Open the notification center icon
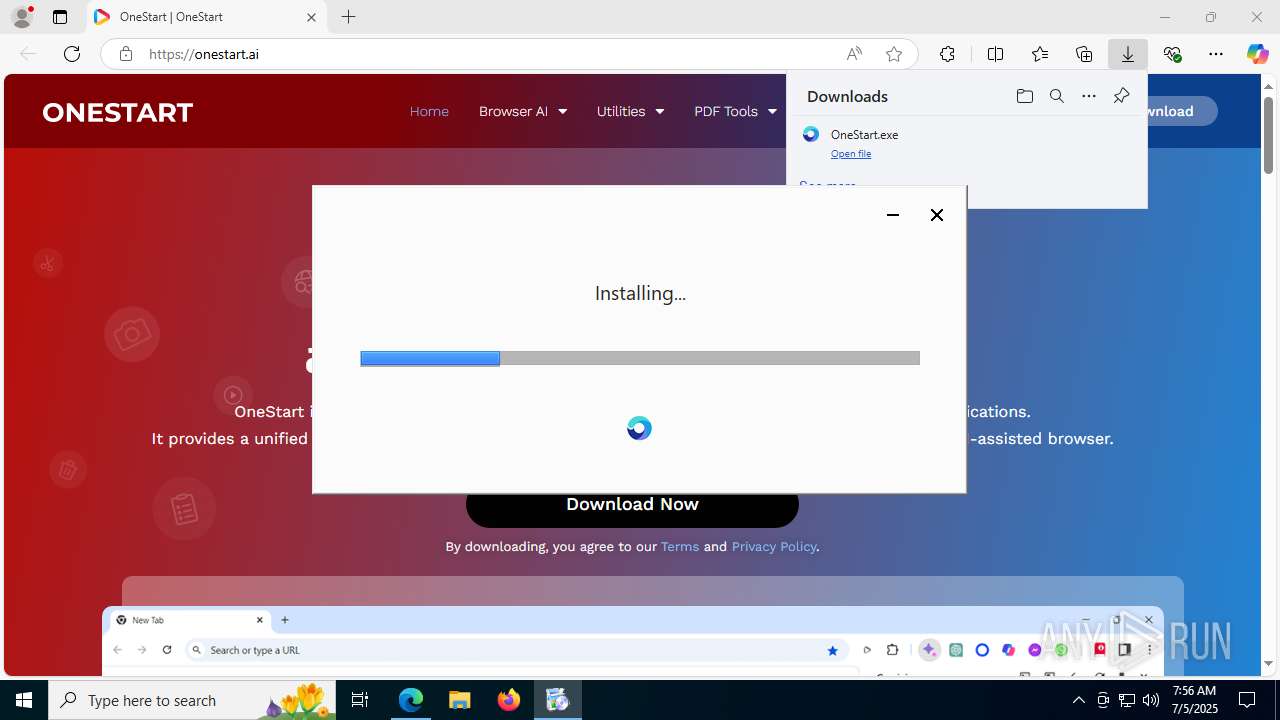Viewport: 1280px width, 720px height. (x=1247, y=700)
